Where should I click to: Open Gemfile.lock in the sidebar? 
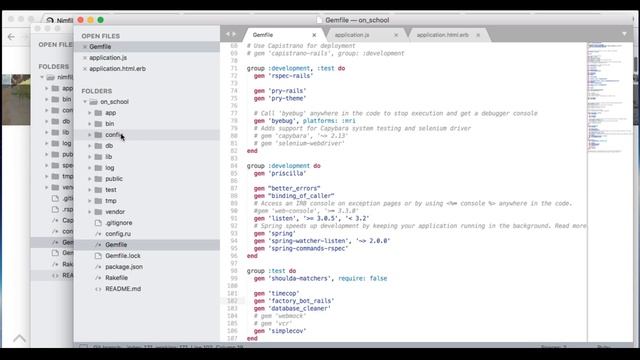123,256
